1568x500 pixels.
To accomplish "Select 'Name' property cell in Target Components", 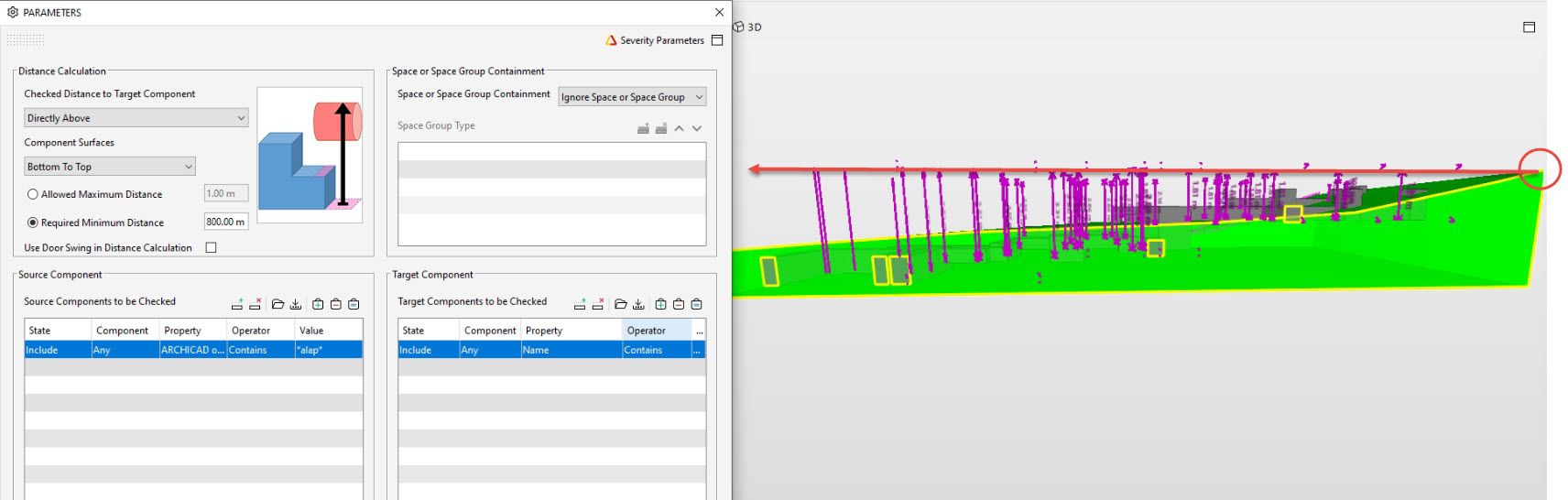I will [x=572, y=350].
